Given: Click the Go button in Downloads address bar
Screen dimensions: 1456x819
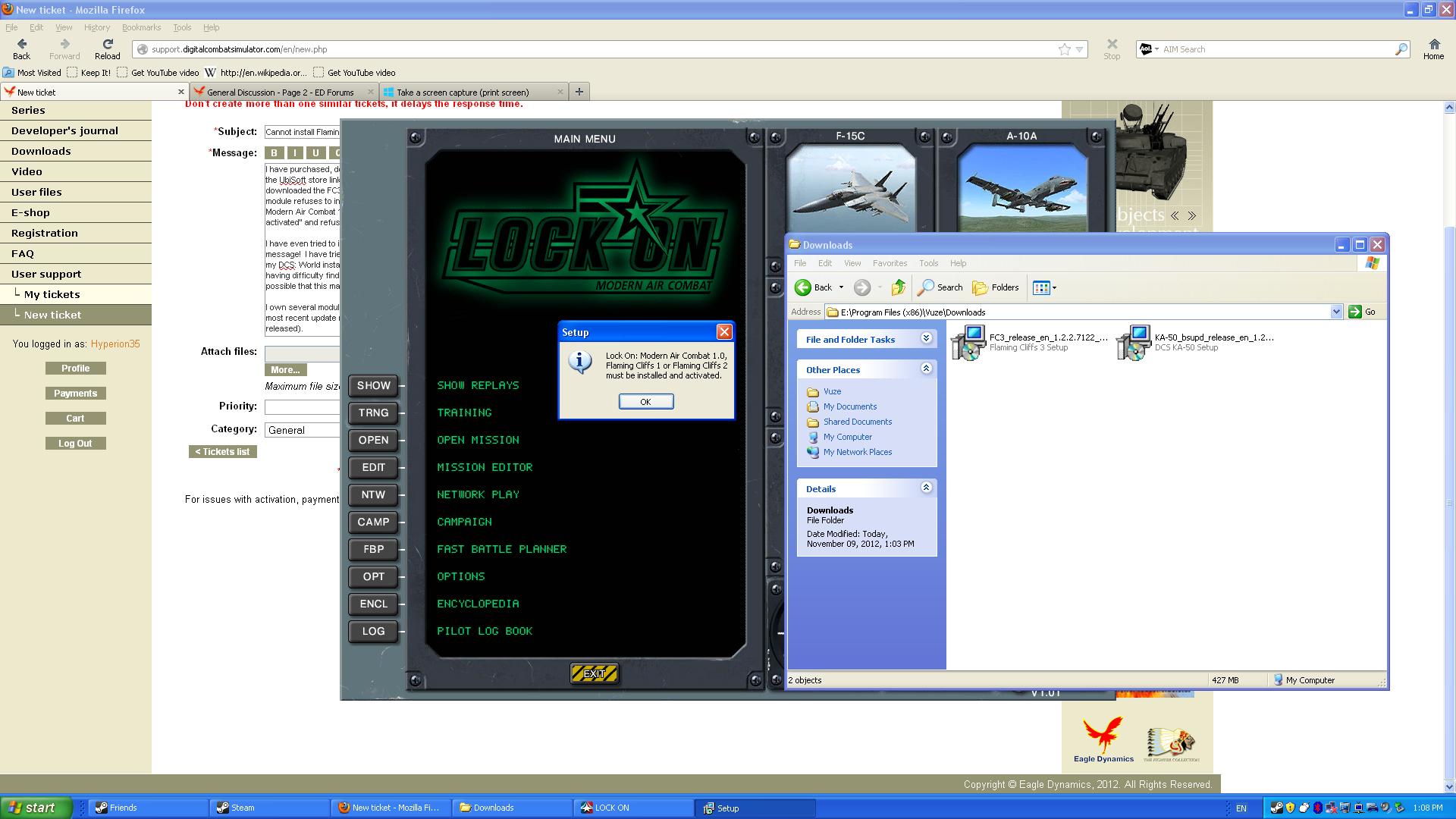Looking at the screenshot, I should (x=1363, y=312).
